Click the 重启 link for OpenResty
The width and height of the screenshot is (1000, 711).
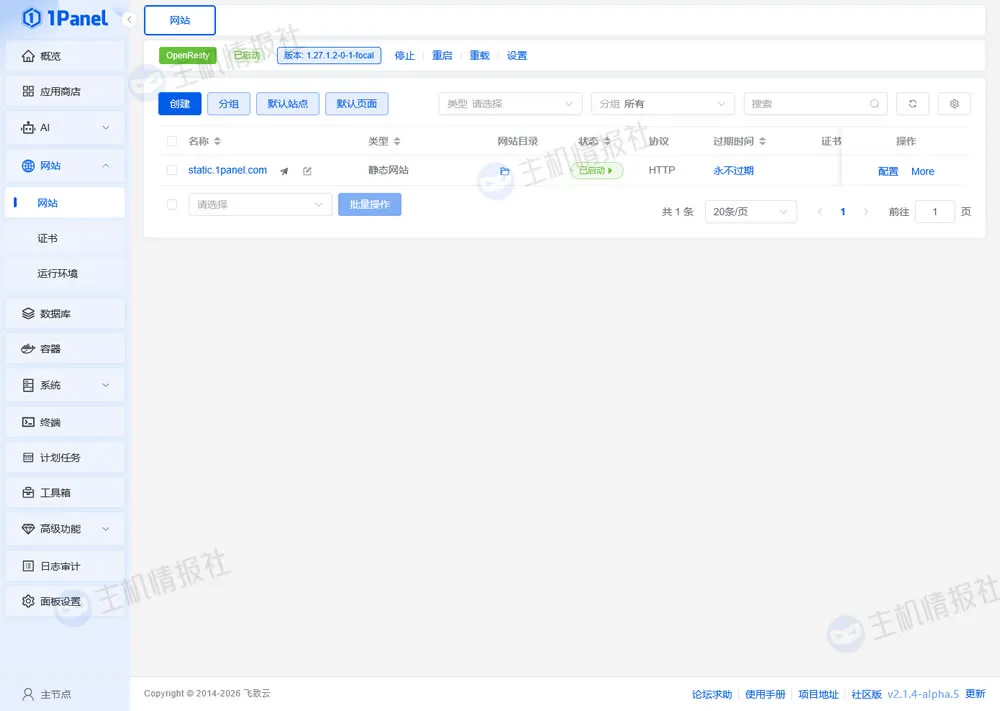click(x=442, y=56)
